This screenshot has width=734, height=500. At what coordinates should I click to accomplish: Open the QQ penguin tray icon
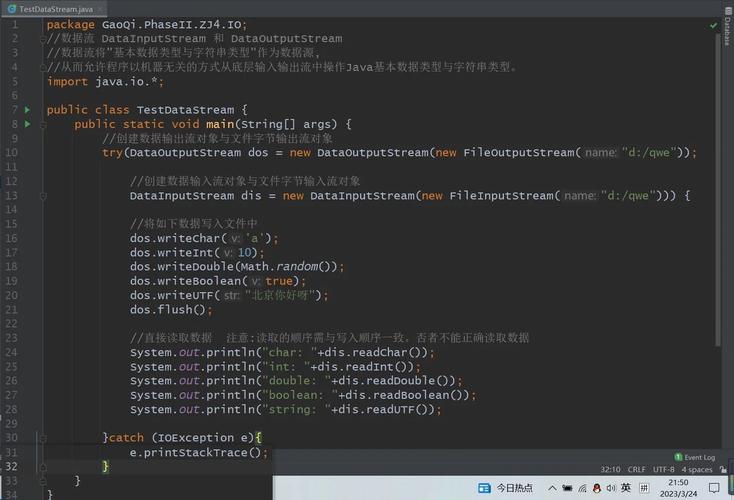click(x=596, y=488)
